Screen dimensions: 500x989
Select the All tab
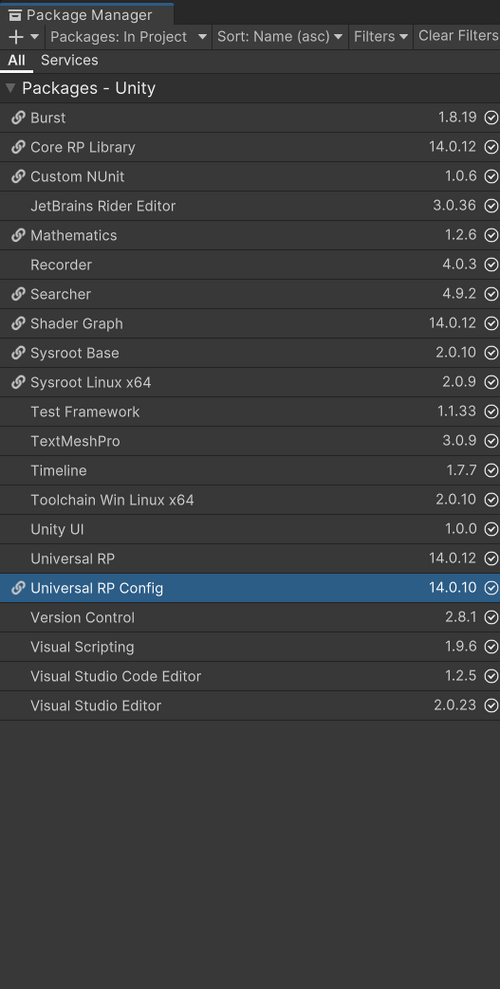pyautogui.click(x=16, y=61)
